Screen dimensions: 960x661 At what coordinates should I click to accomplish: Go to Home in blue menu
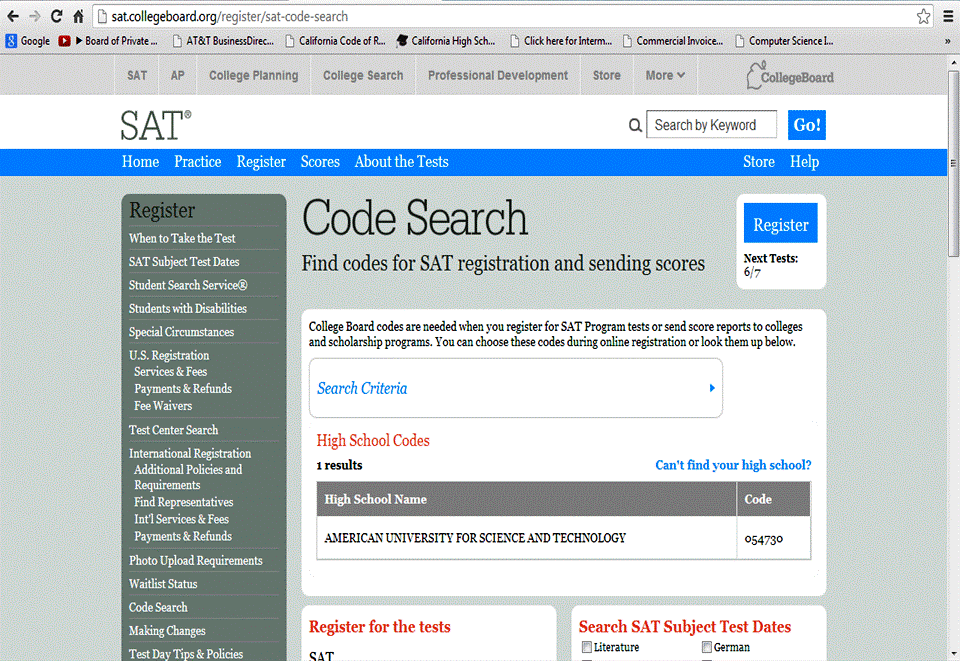coord(140,162)
